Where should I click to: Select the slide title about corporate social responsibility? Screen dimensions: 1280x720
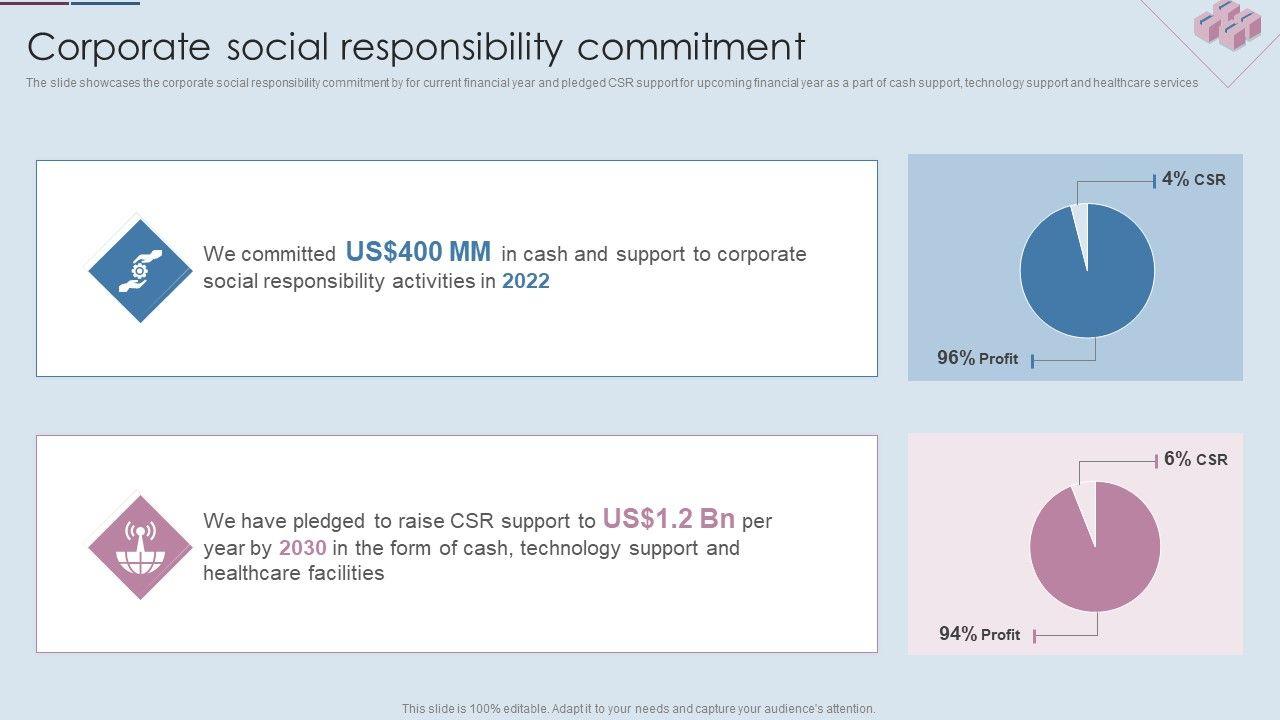pyautogui.click(x=416, y=47)
